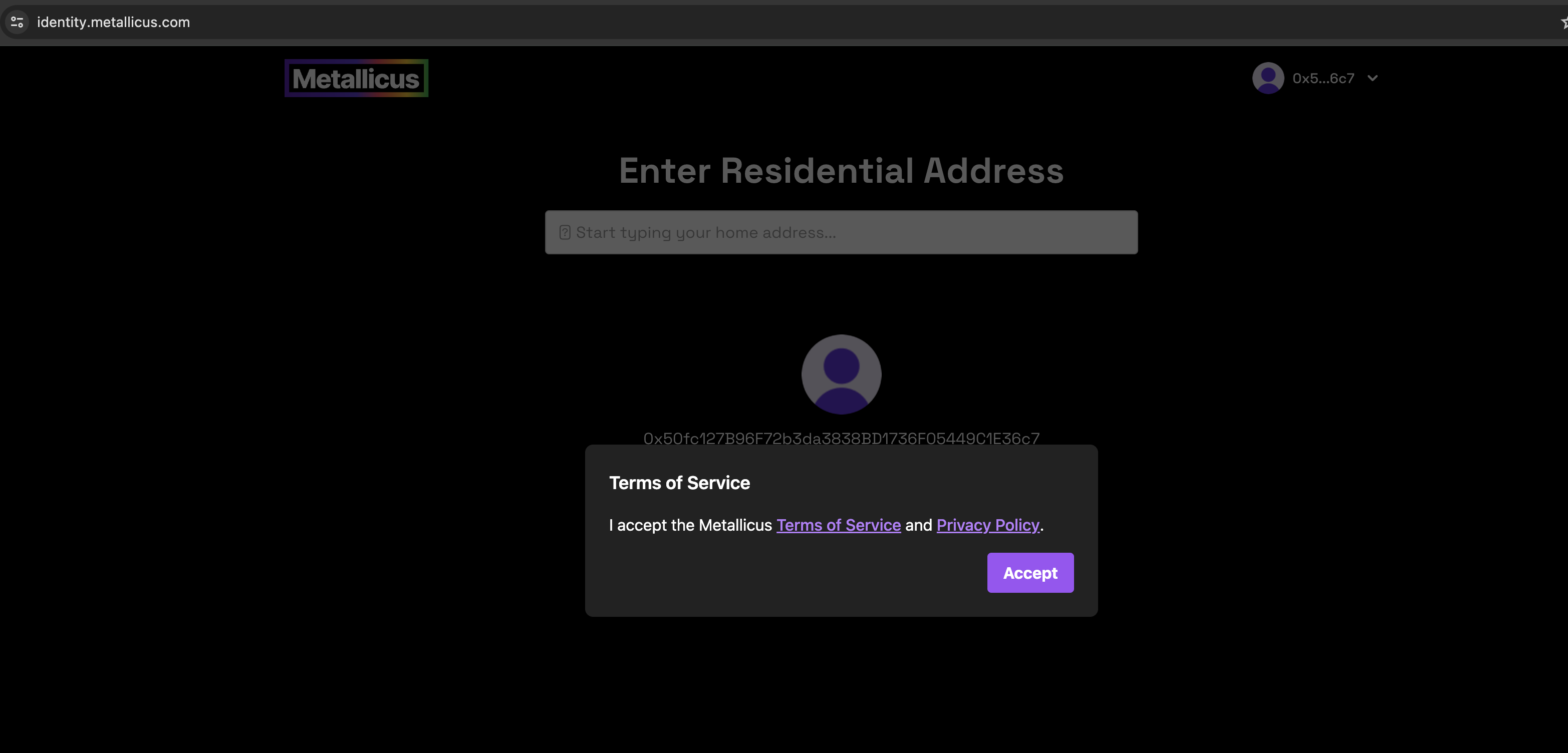Click the account avatar icon in the header
Screen dimensions: 1568x753
(1267, 78)
